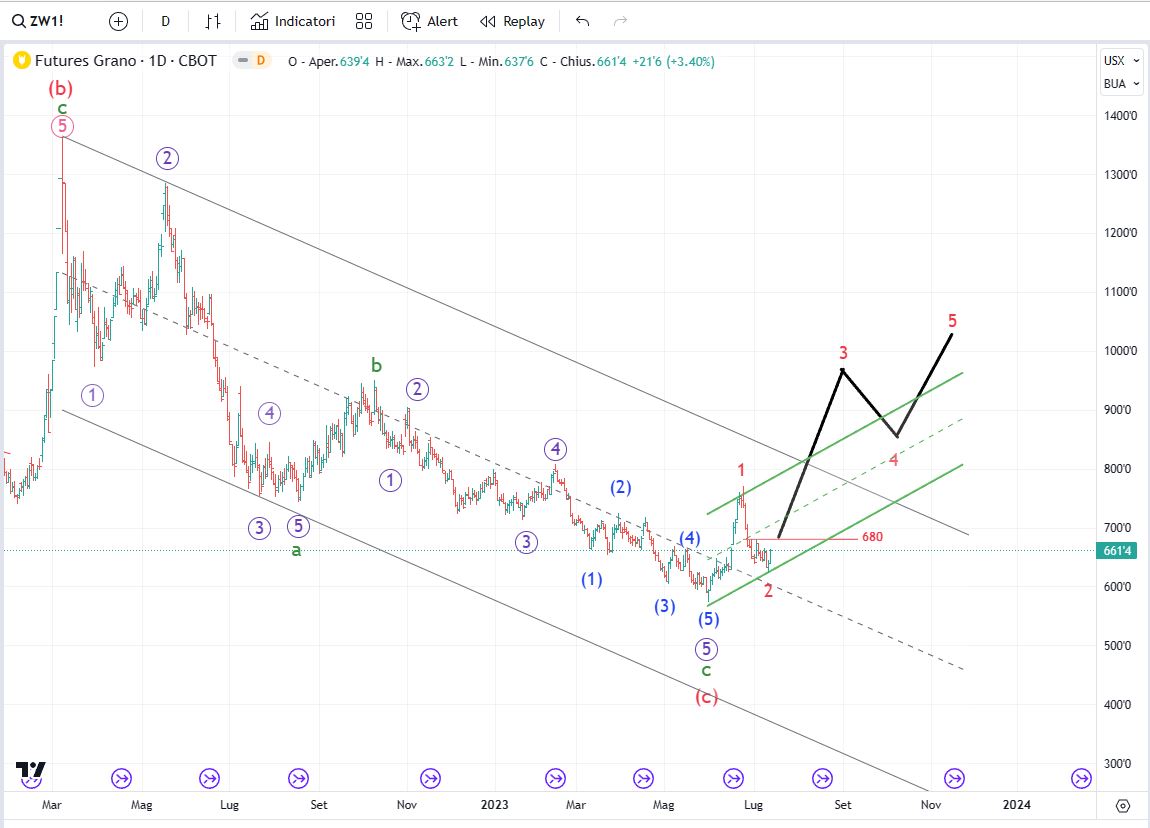Select the Futures Grano chart title
1150x828 pixels.
pos(125,61)
